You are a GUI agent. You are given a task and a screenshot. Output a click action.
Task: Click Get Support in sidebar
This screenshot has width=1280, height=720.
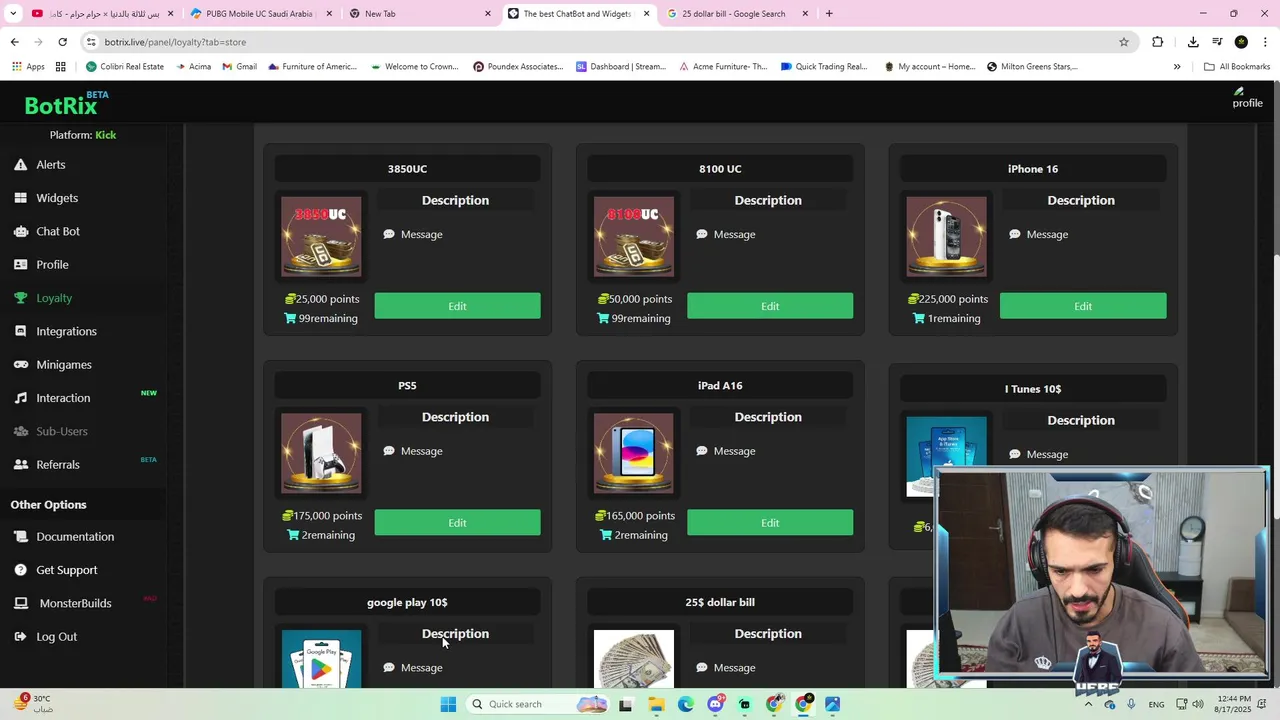click(x=66, y=570)
